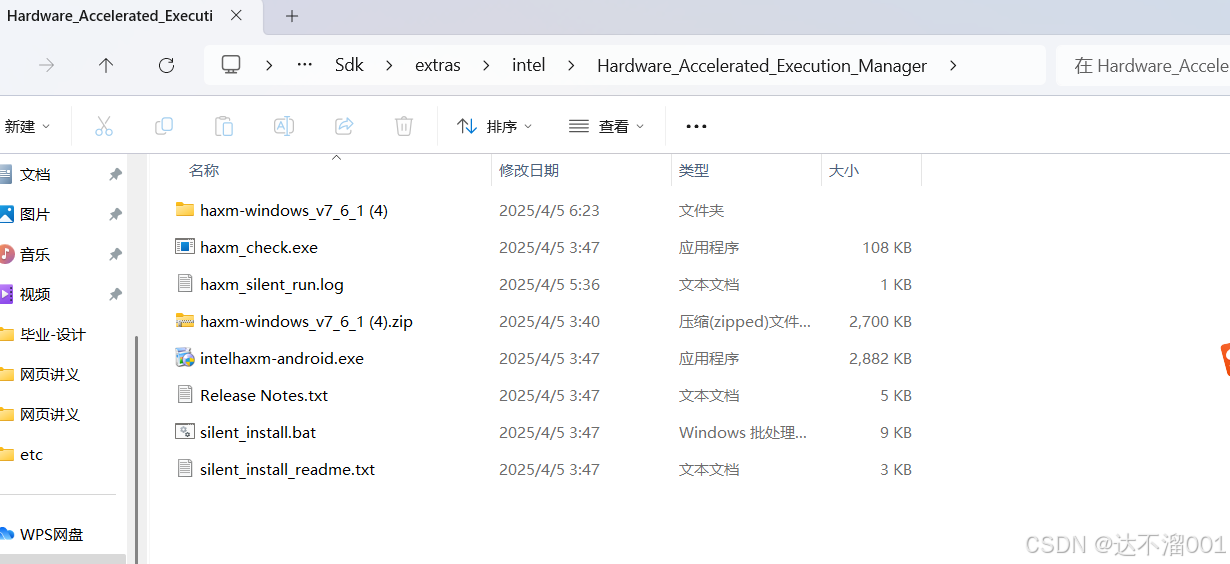1230x564 pixels.
Task: Click the pin icon next to 音乐
Action: [115, 254]
